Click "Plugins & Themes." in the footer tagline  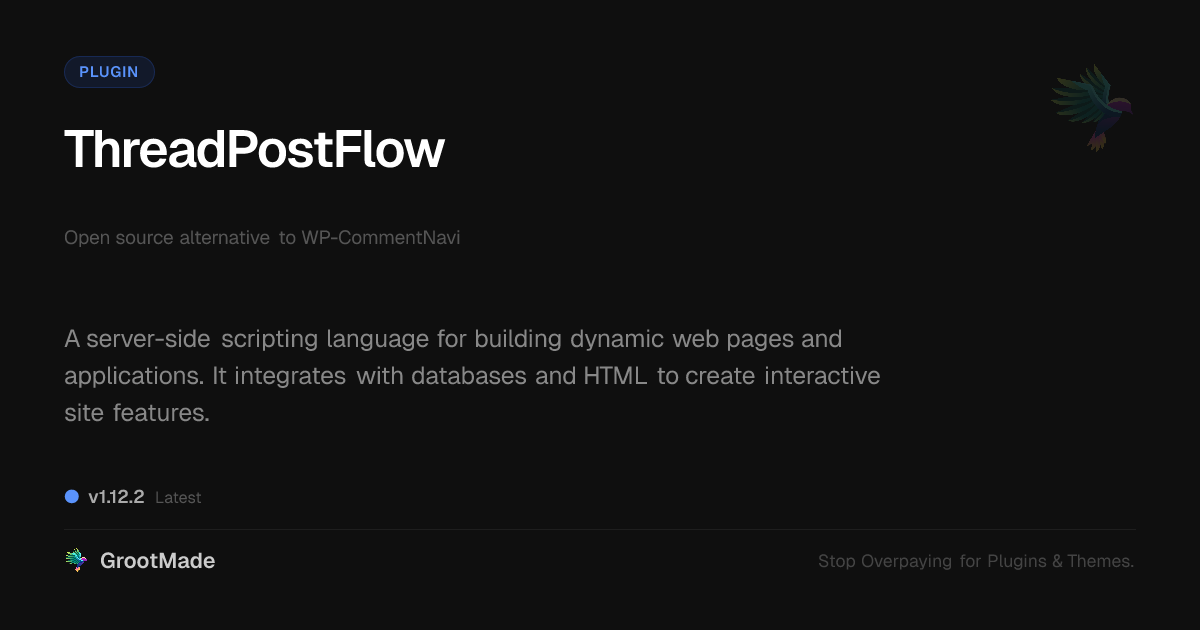pyautogui.click(x=1060, y=561)
